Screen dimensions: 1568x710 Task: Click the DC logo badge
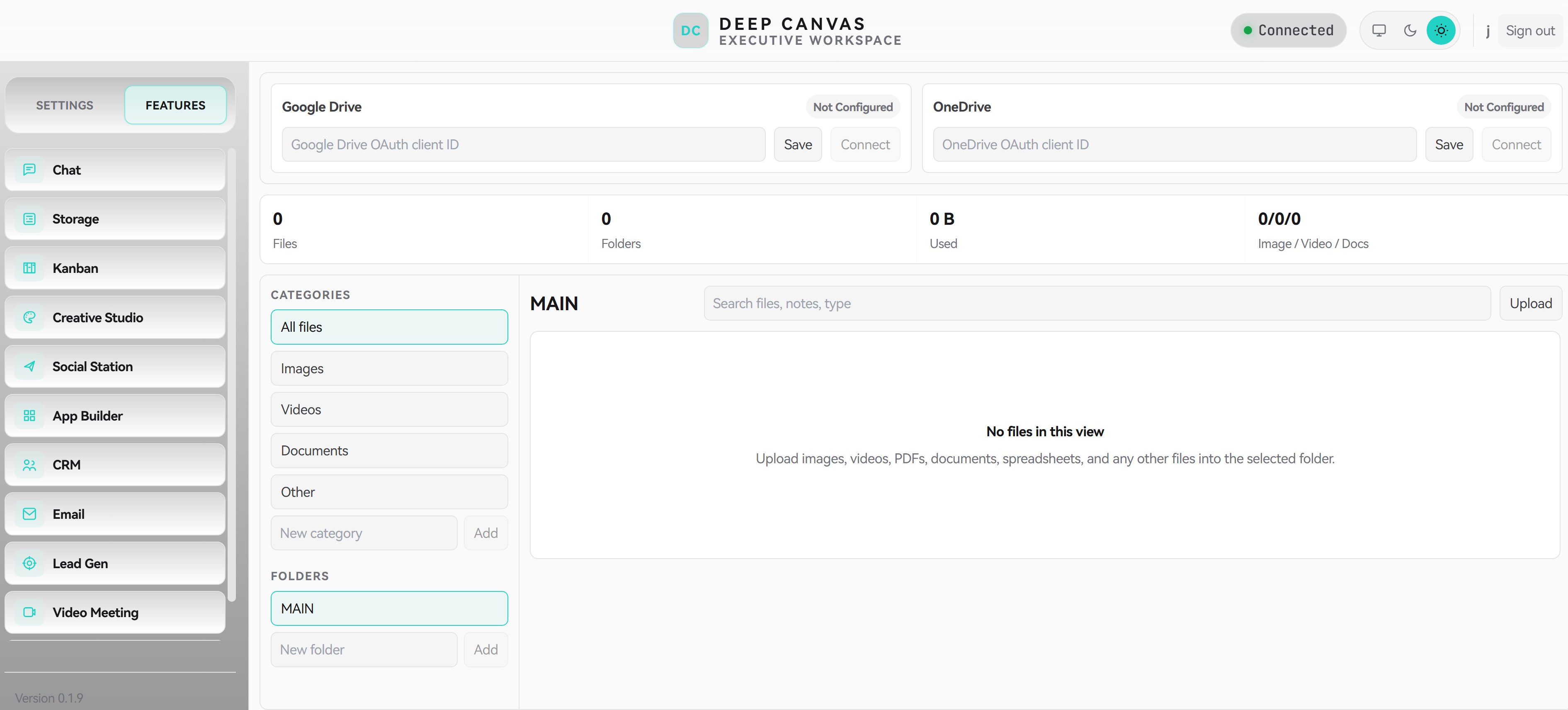690,30
